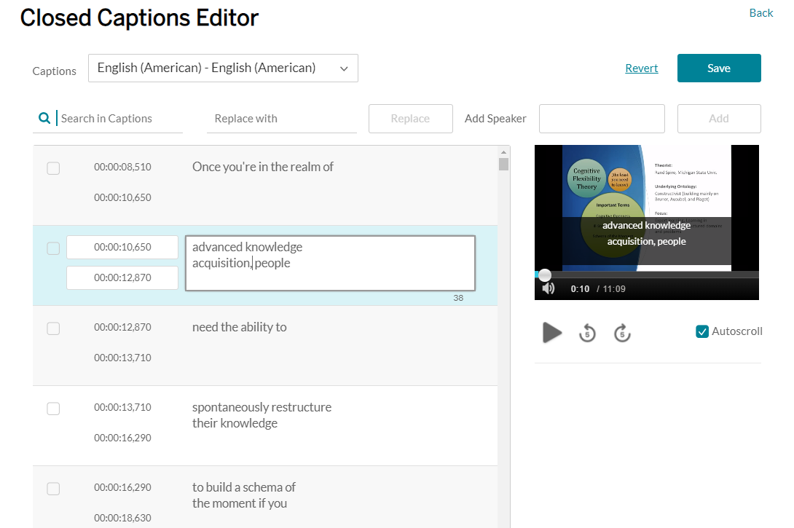Click inside the active caption text box

tap(330, 263)
